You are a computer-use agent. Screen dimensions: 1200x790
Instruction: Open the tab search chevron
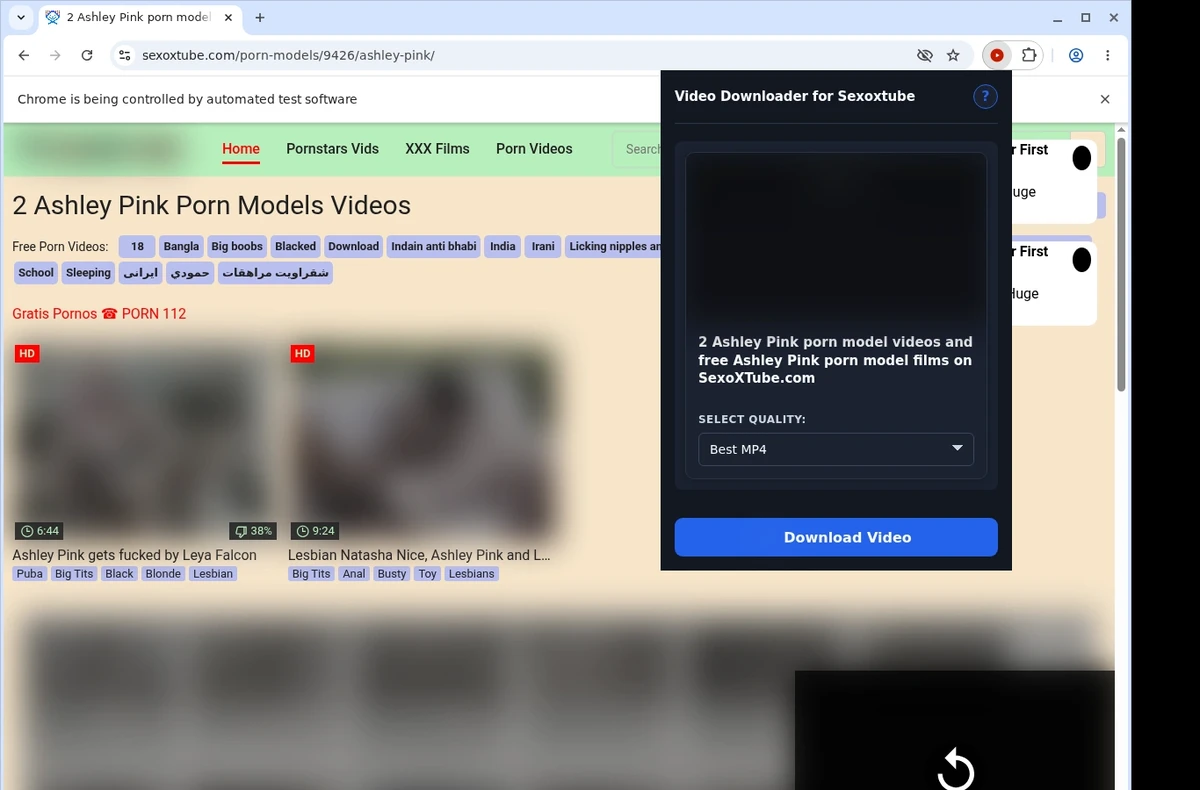[21, 17]
